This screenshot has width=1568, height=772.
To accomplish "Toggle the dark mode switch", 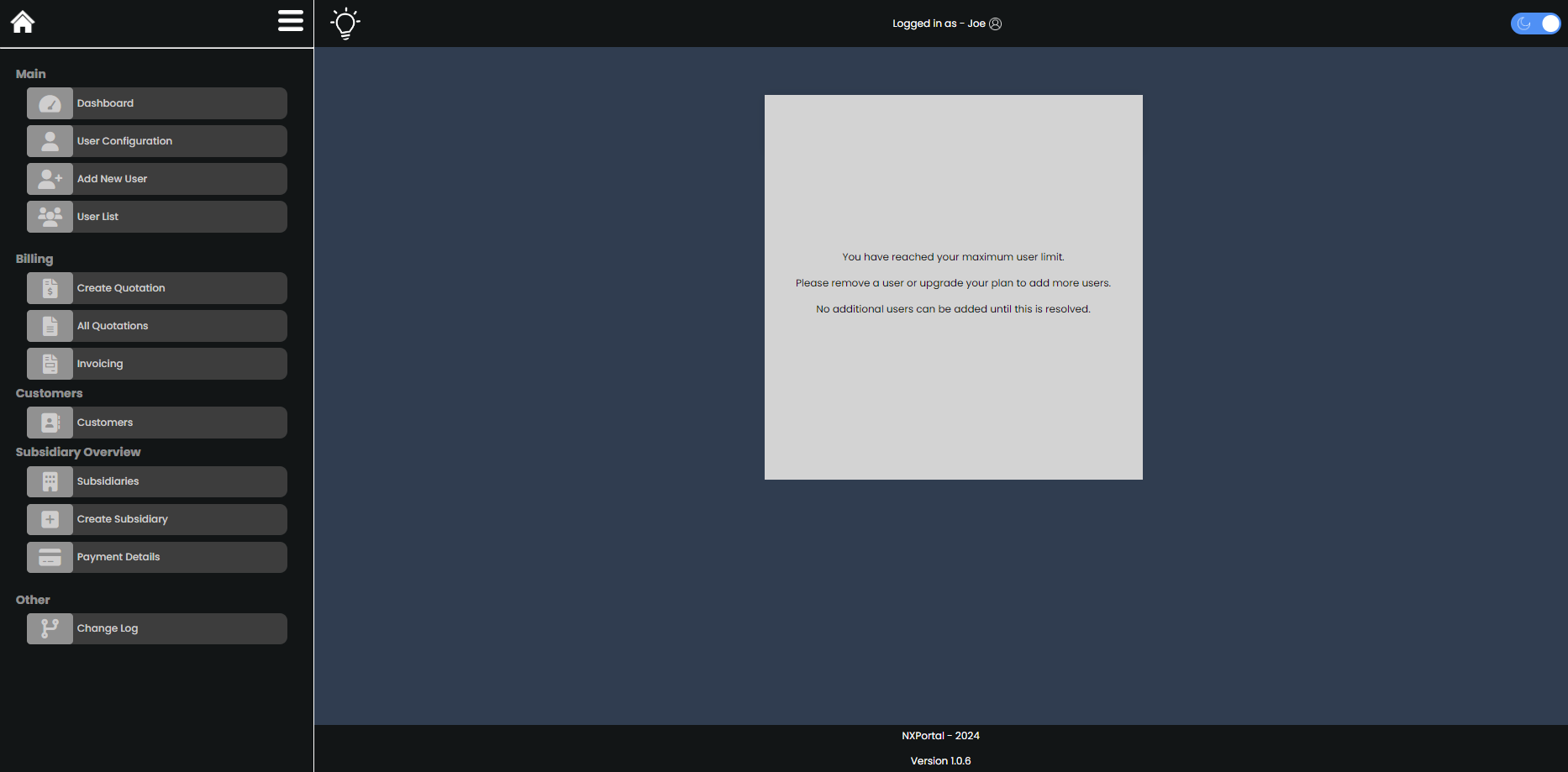I will [x=1535, y=24].
